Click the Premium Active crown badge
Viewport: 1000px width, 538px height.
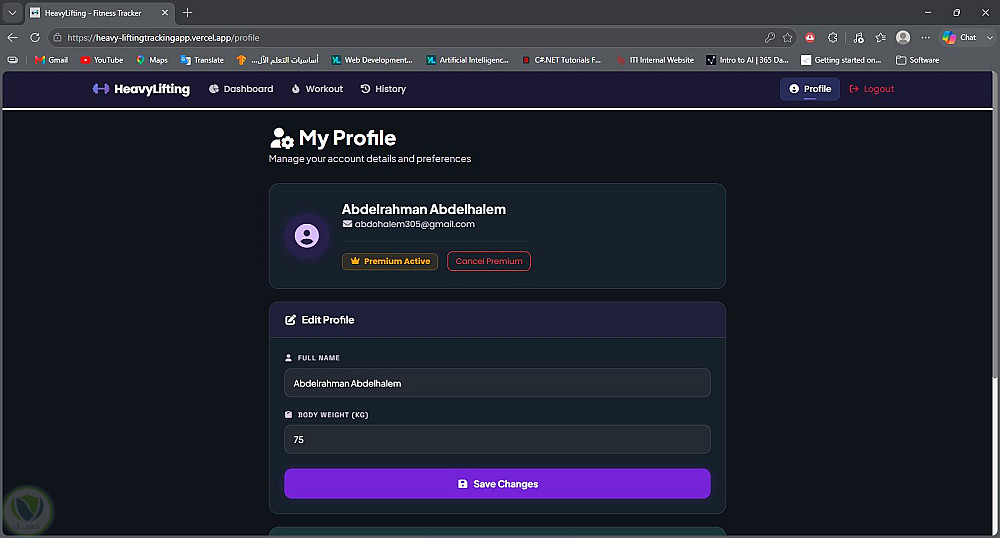390,261
